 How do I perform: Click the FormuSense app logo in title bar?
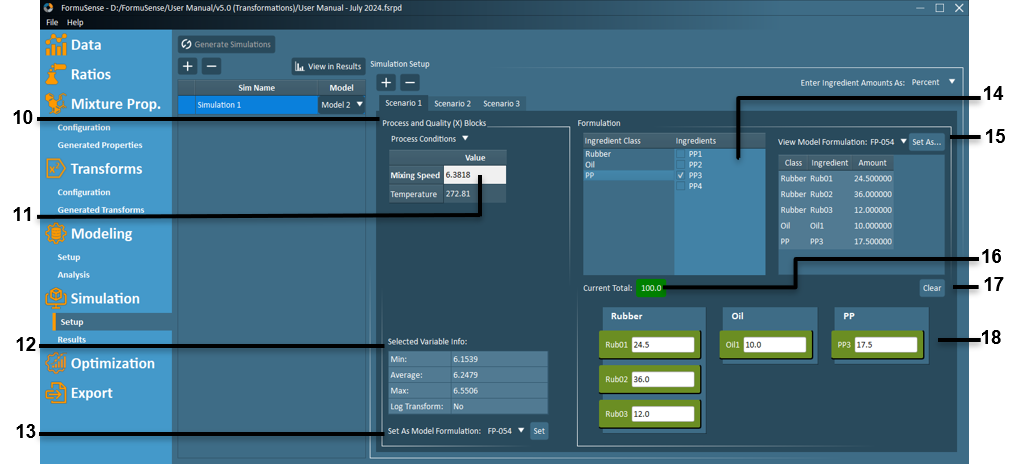(x=48, y=8)
